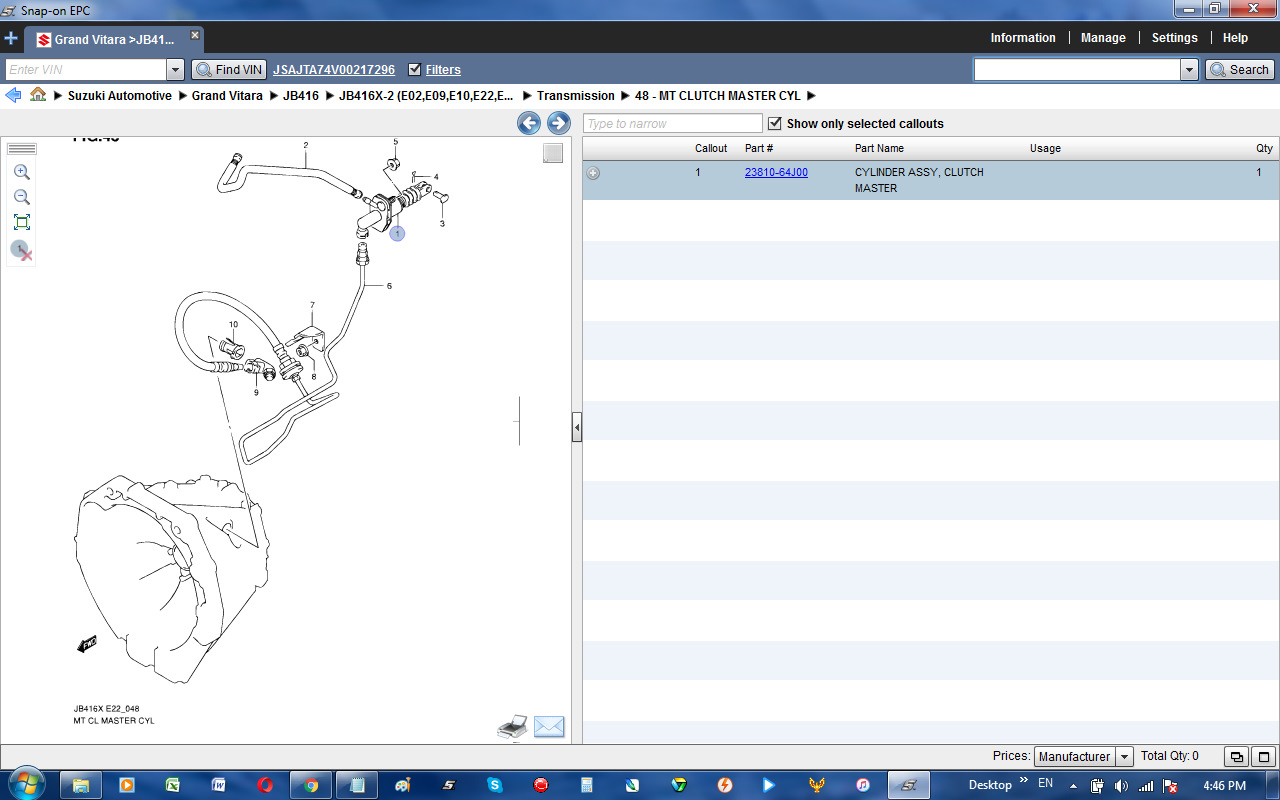The image size is (1280, 800).
Task: Click callout 2 on the hose
Action: tap(306, 145)
